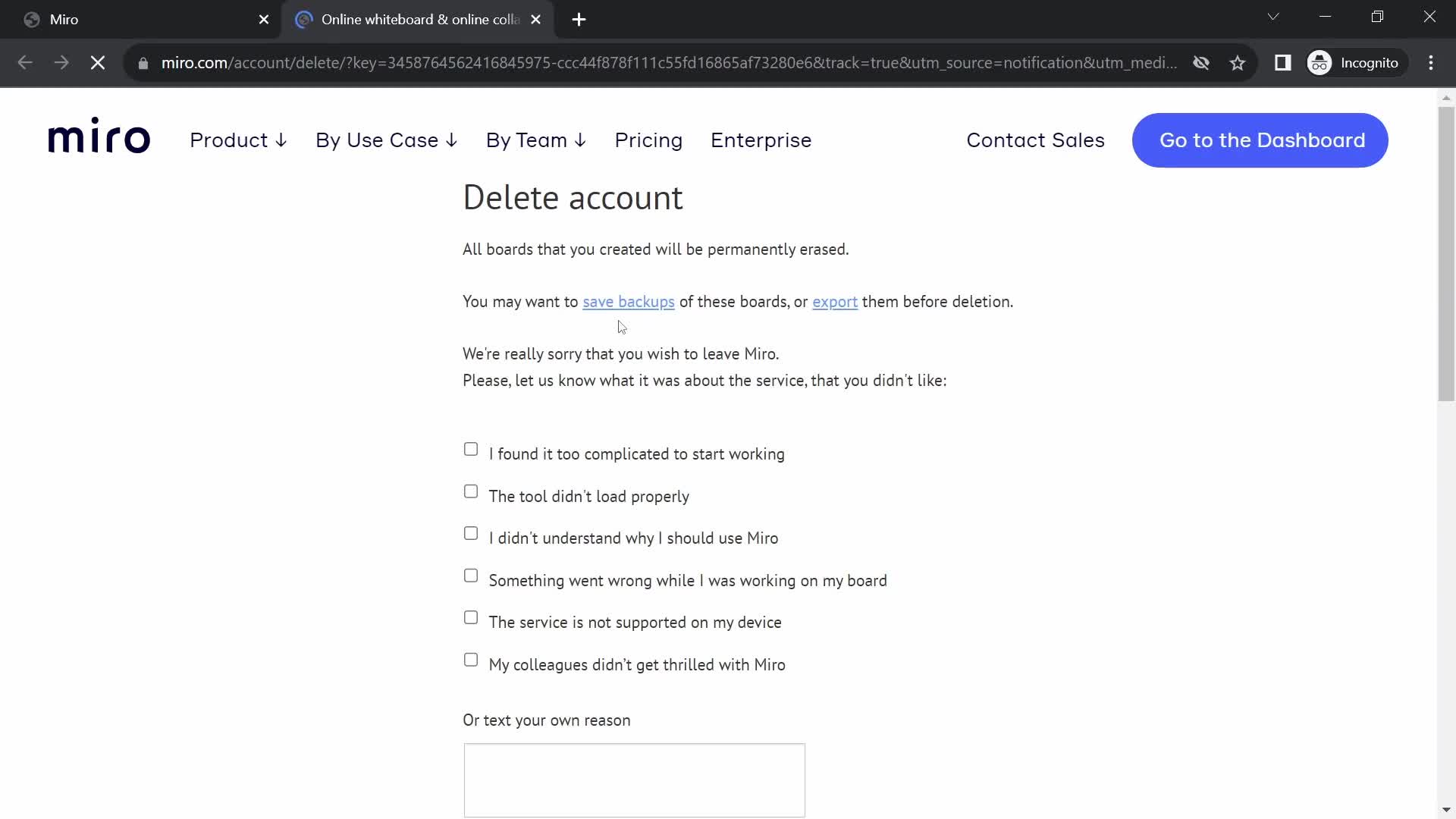Click the Incognito profile icon
Viewport: 1456px width, 819px height.
(1321, 62)
